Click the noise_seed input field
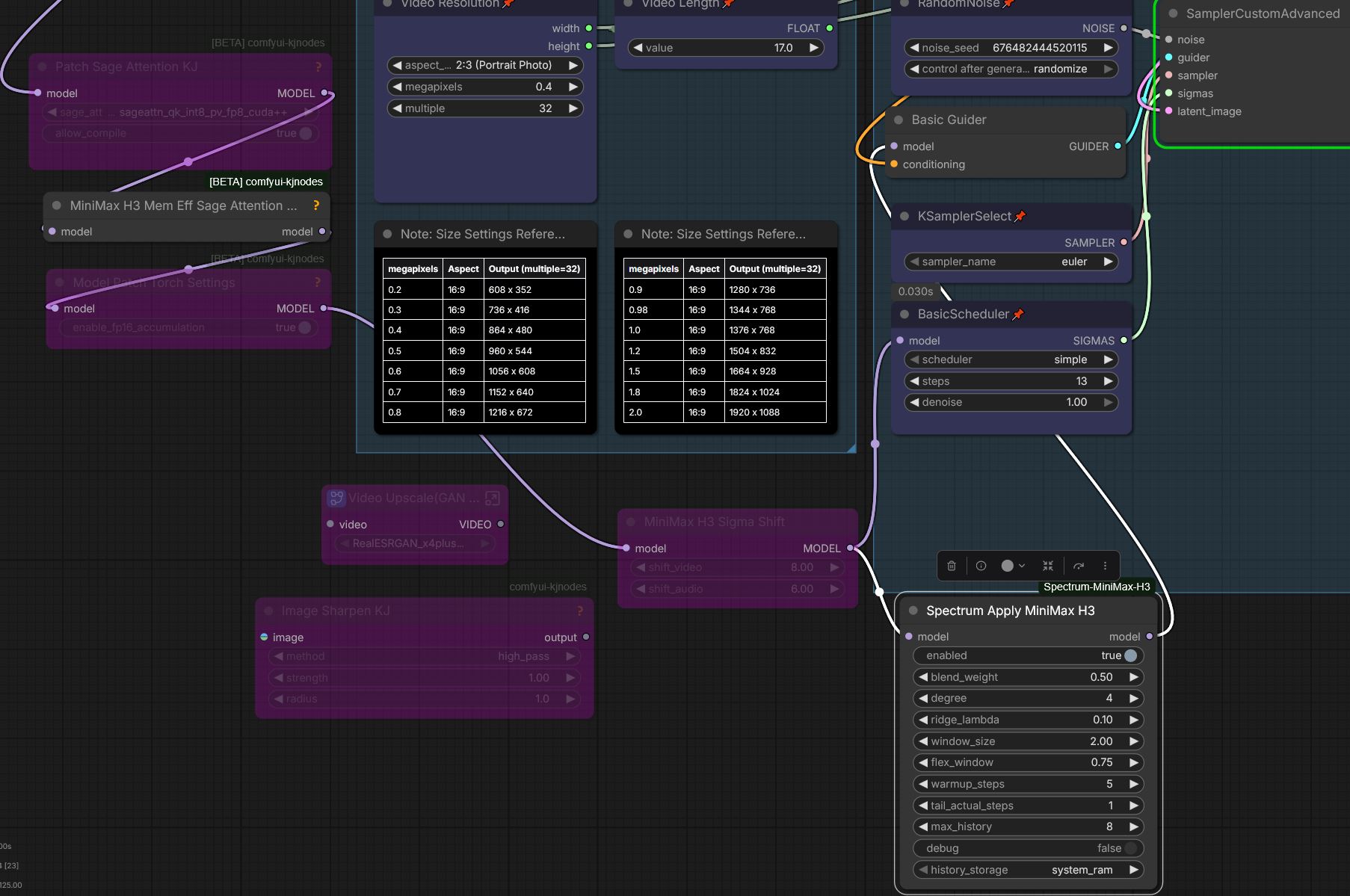 [x=1011, y=48]
